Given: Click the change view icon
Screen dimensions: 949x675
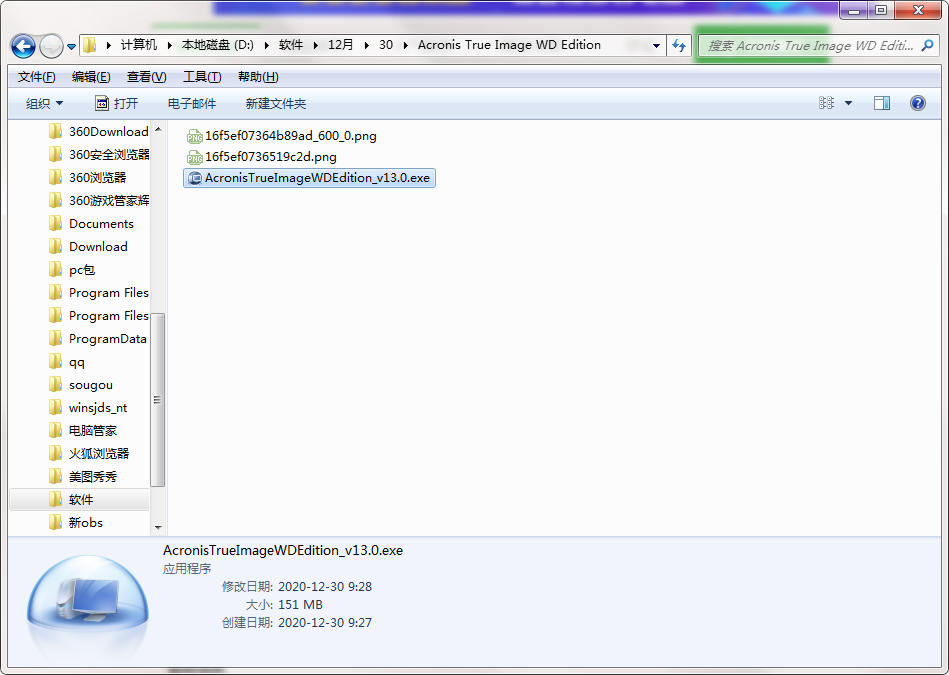Looking at the screenshot, I should pyautogui.click(x=827, y=103).
